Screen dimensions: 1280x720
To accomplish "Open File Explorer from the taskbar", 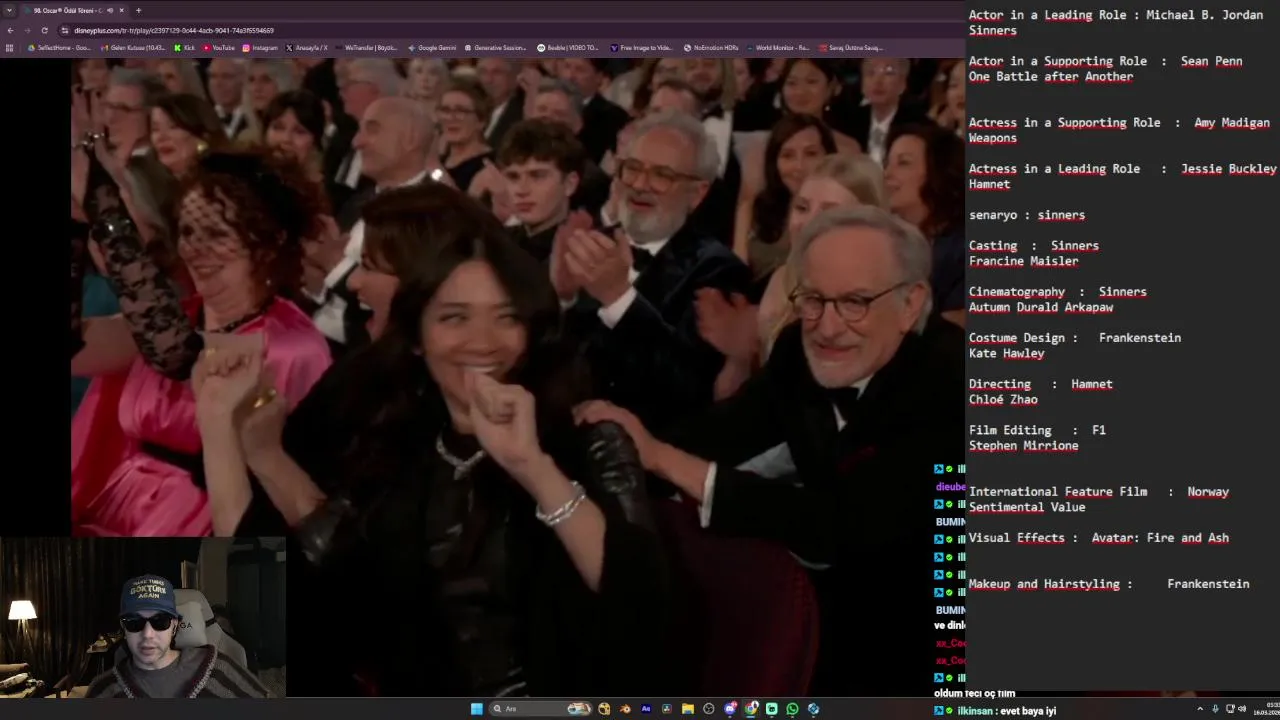I will [688, 709].
